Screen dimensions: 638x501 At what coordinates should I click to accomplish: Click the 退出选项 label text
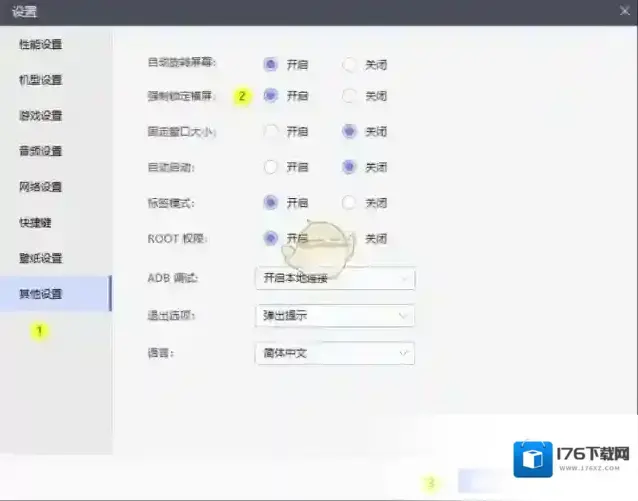coord(171,315)
